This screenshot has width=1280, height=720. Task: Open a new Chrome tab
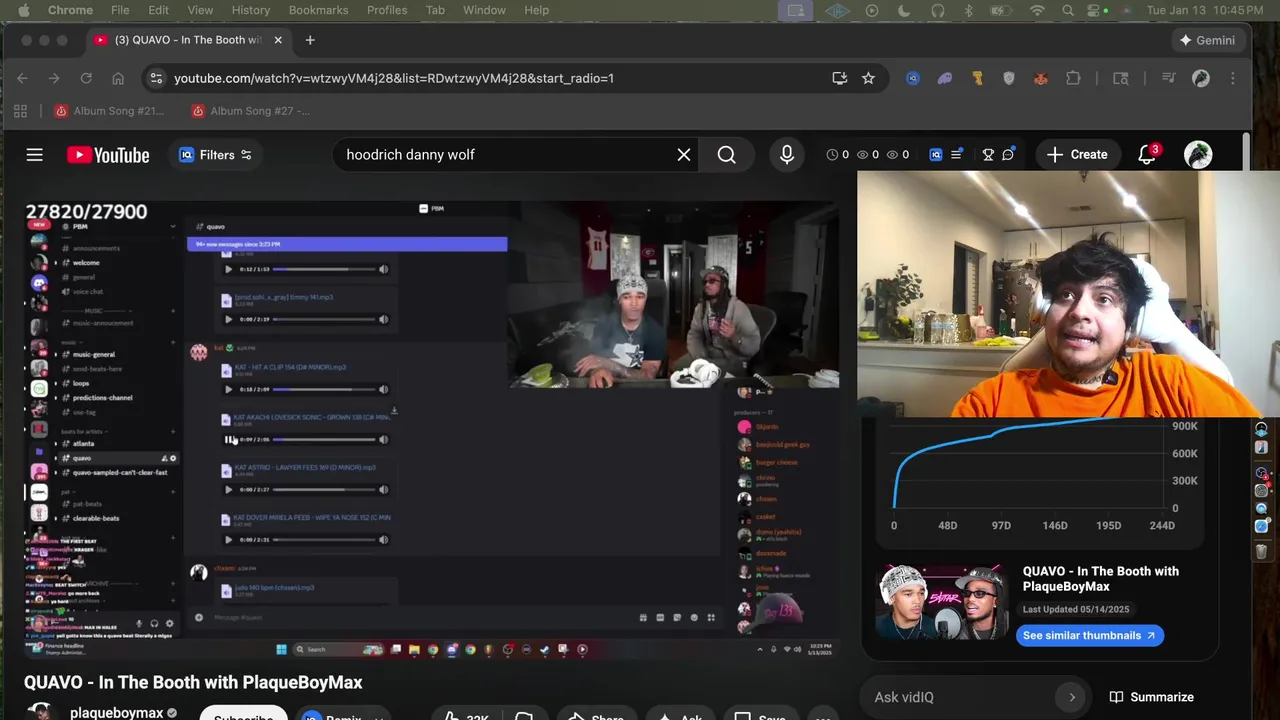[x=310, y=40]
